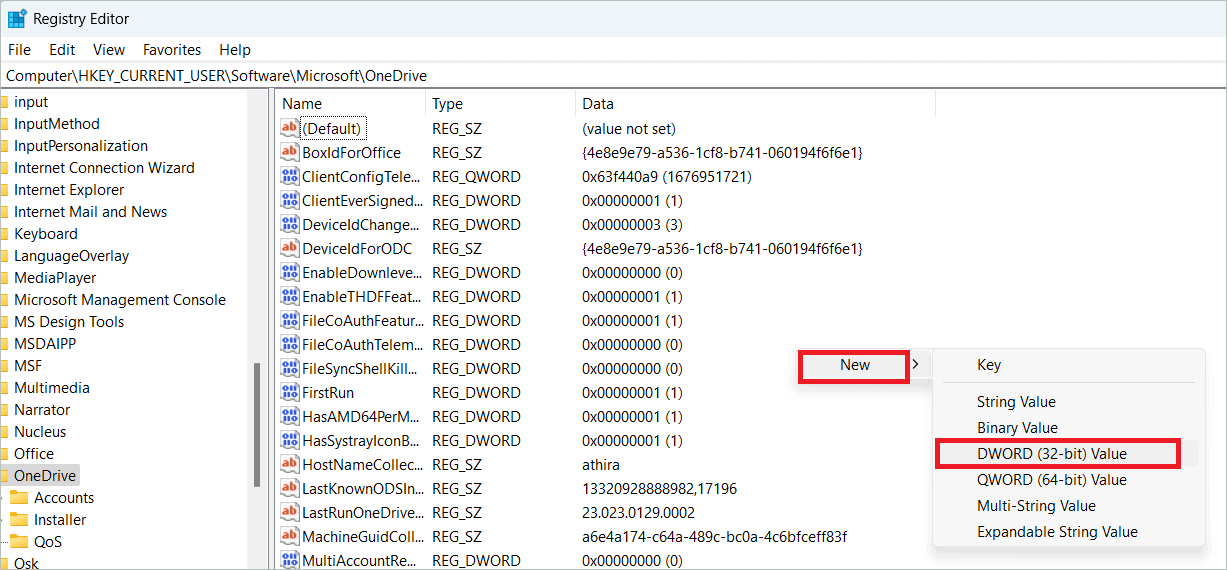Click the DWORD icon beside DeviceIdChange...
Image resolution: width=1227 pixels, height=570 pixels.
coord(290,224)
